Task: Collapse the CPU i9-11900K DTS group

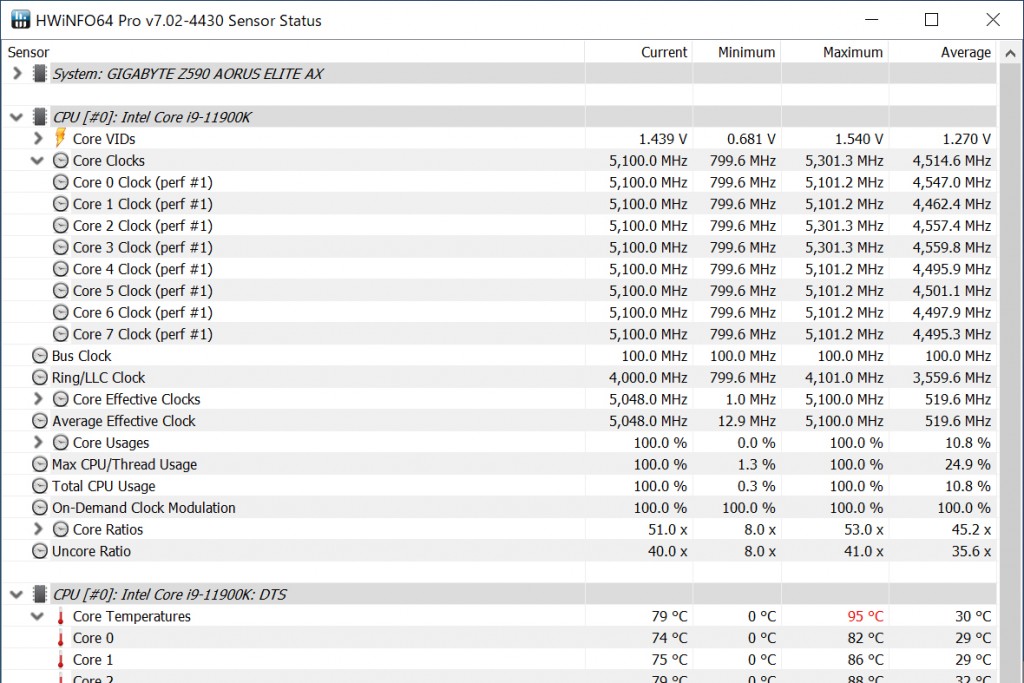Action: click(x=17, y=594)
